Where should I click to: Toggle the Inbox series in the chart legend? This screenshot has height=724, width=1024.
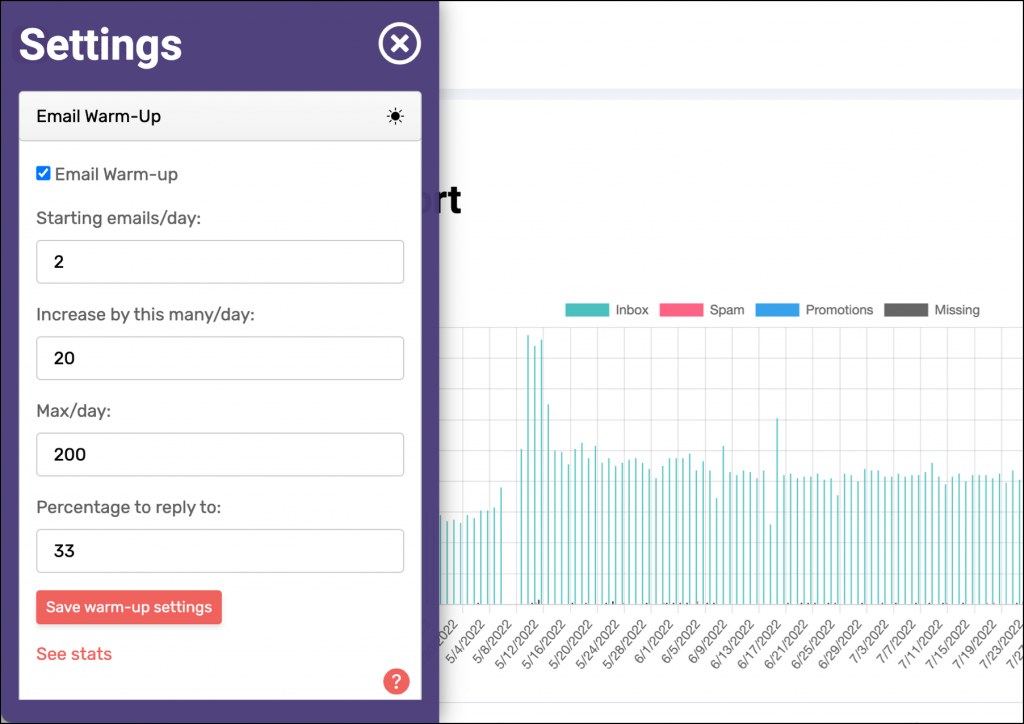(631, 310)
